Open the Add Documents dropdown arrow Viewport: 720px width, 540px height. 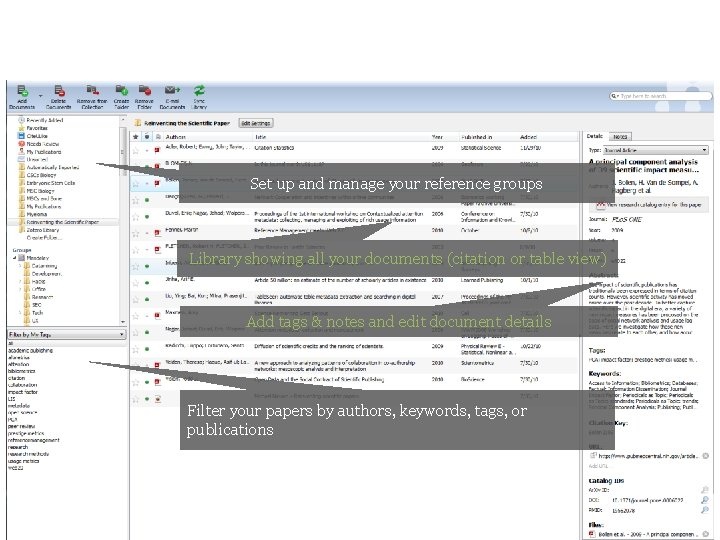click(x=40, y=96)
